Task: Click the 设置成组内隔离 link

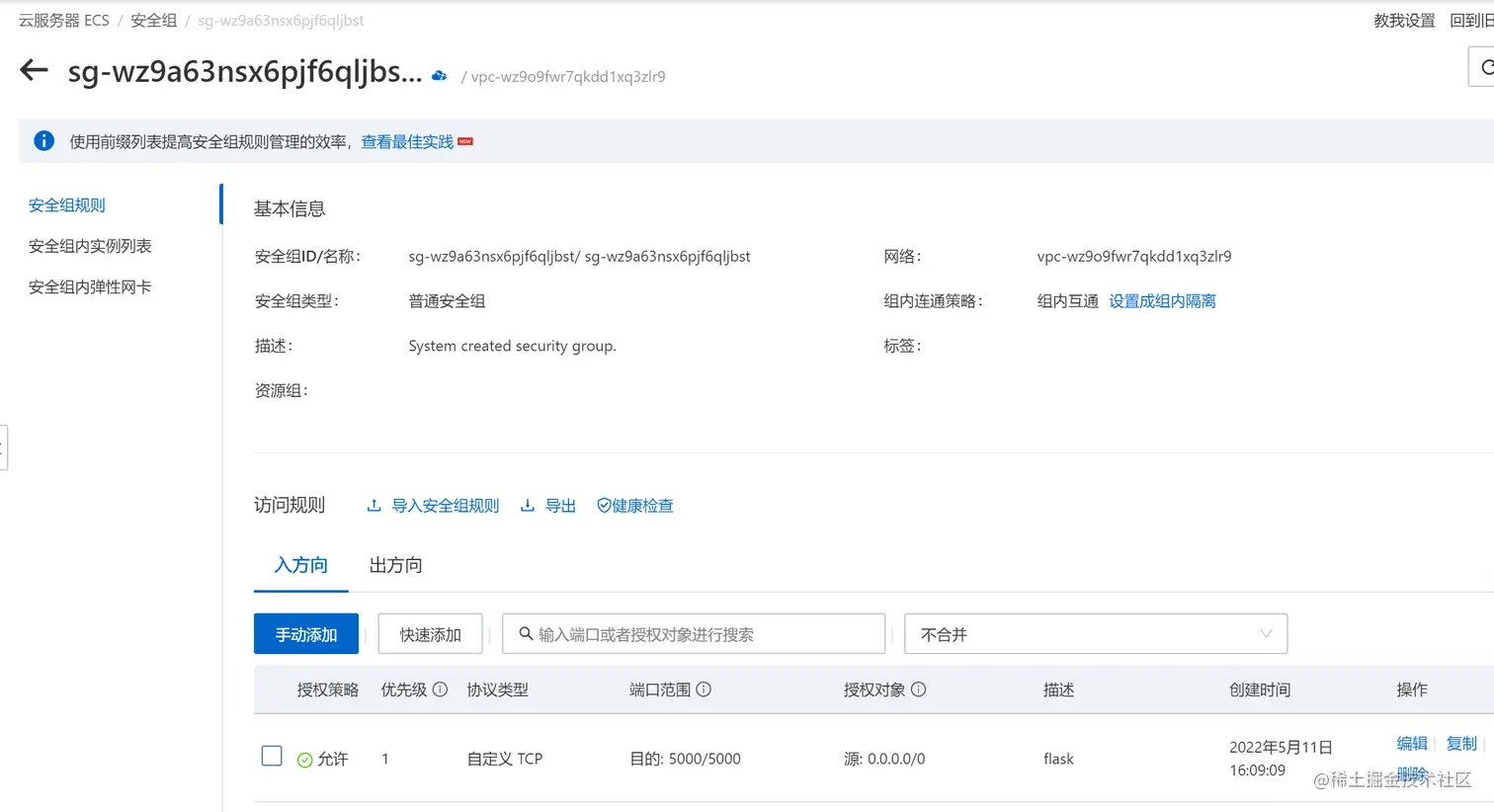Action: click(x=1162, y=300)
